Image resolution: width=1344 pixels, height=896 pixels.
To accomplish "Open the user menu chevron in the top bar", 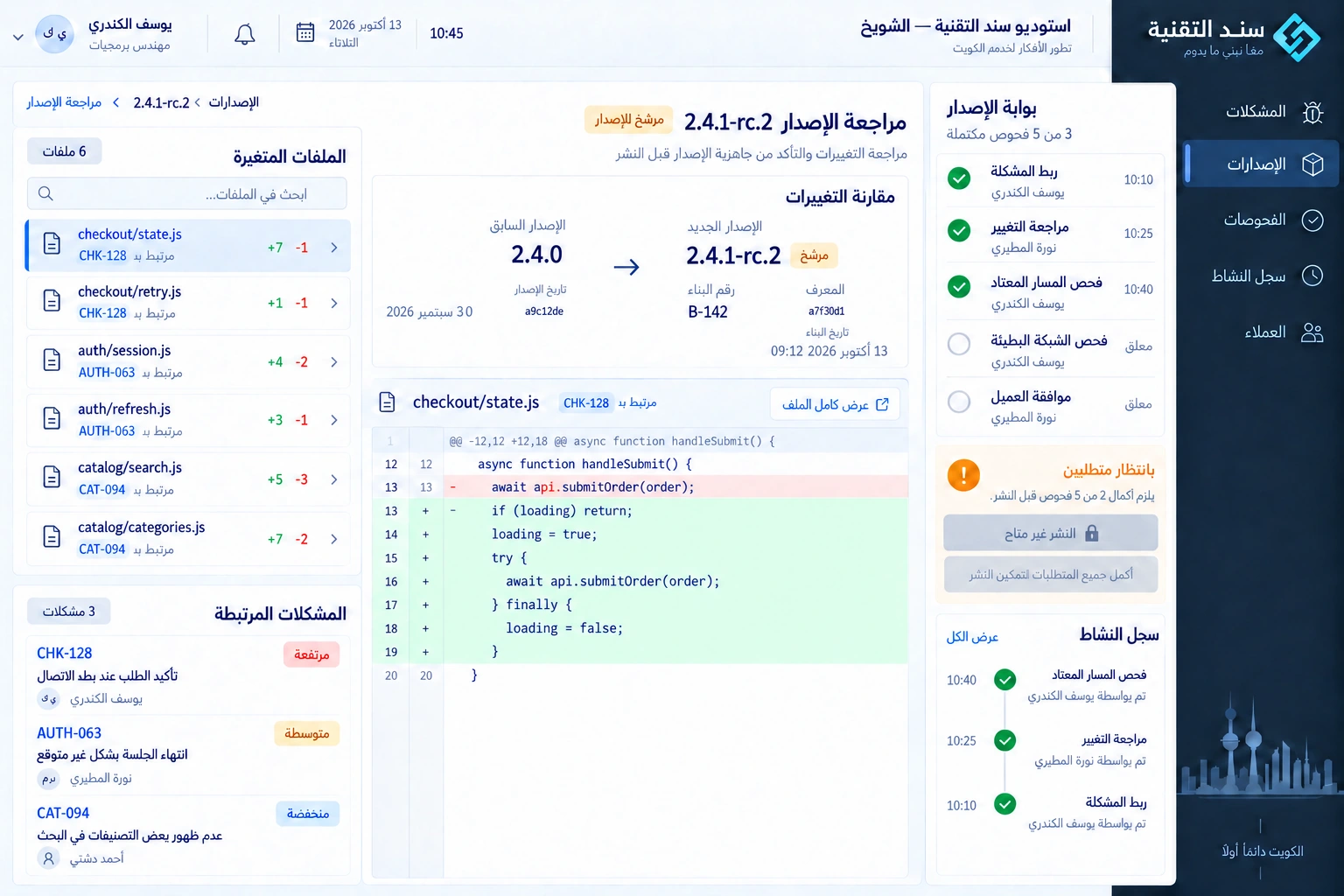I will pyautogui.click(x=17, y=37).
